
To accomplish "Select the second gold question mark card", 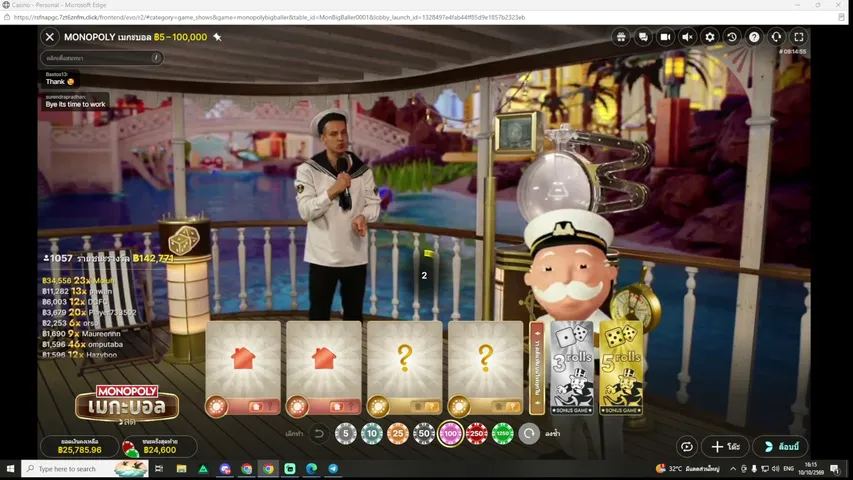I will point(485,359).
